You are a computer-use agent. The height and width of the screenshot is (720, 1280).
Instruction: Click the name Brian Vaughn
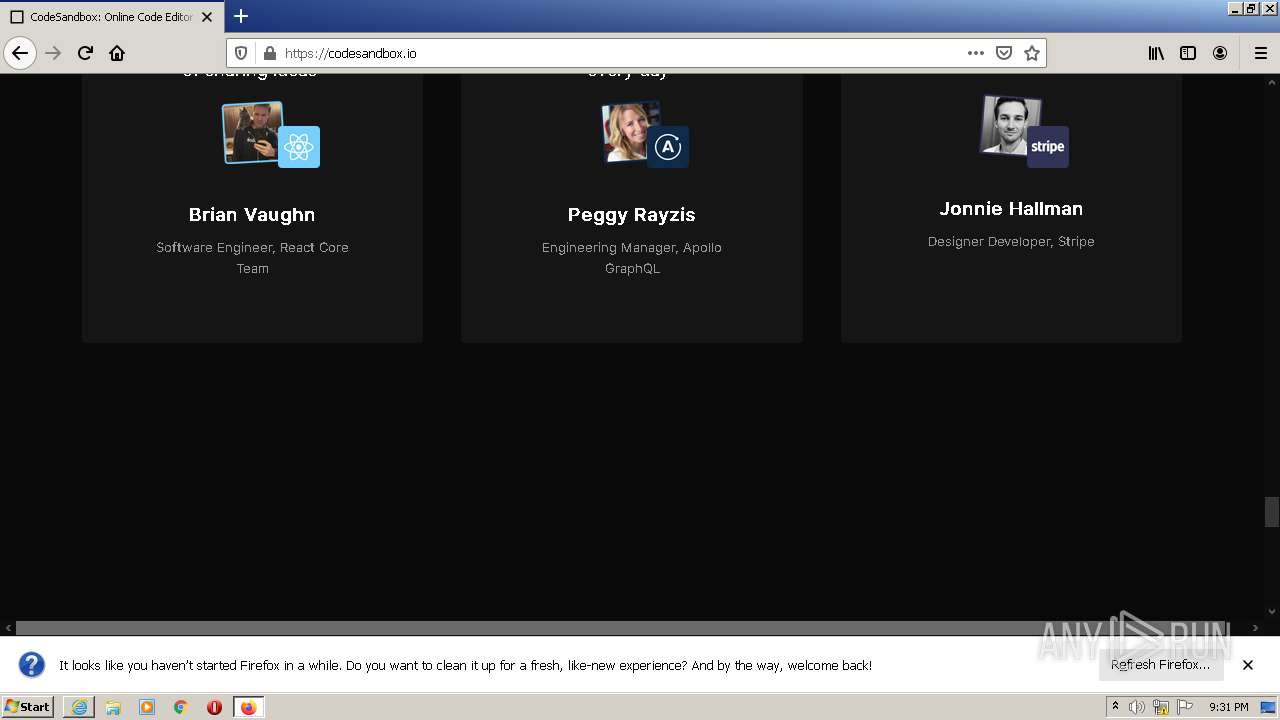coord(252,215)
